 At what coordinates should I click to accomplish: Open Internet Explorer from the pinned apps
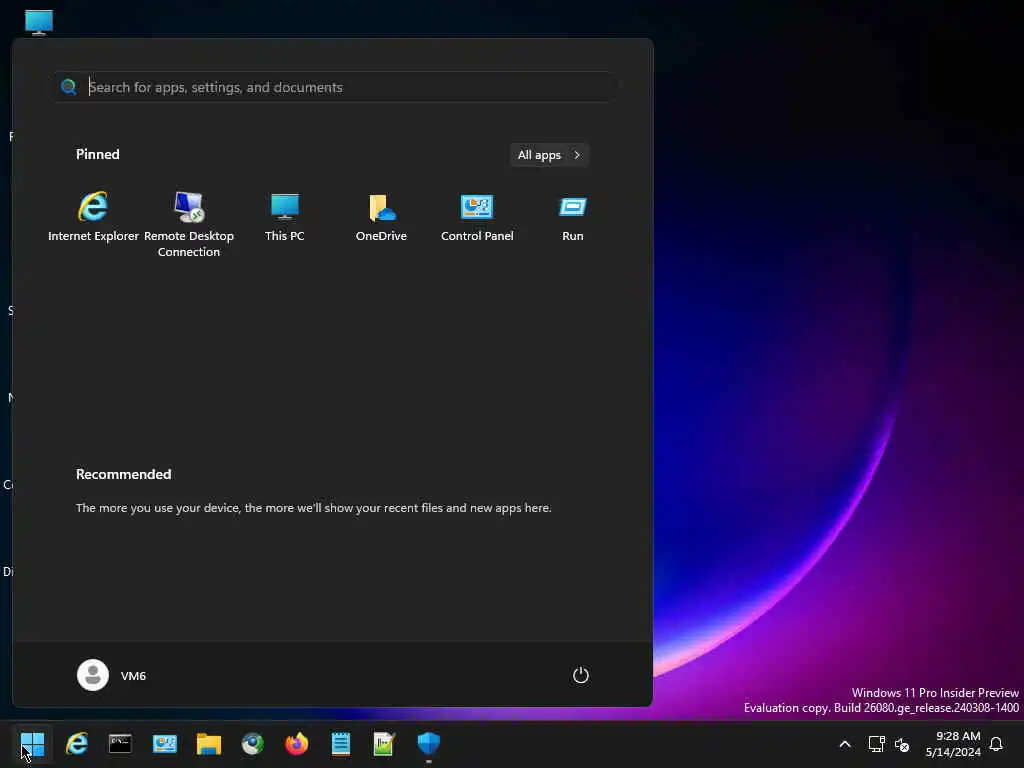[x=93, y=217]
